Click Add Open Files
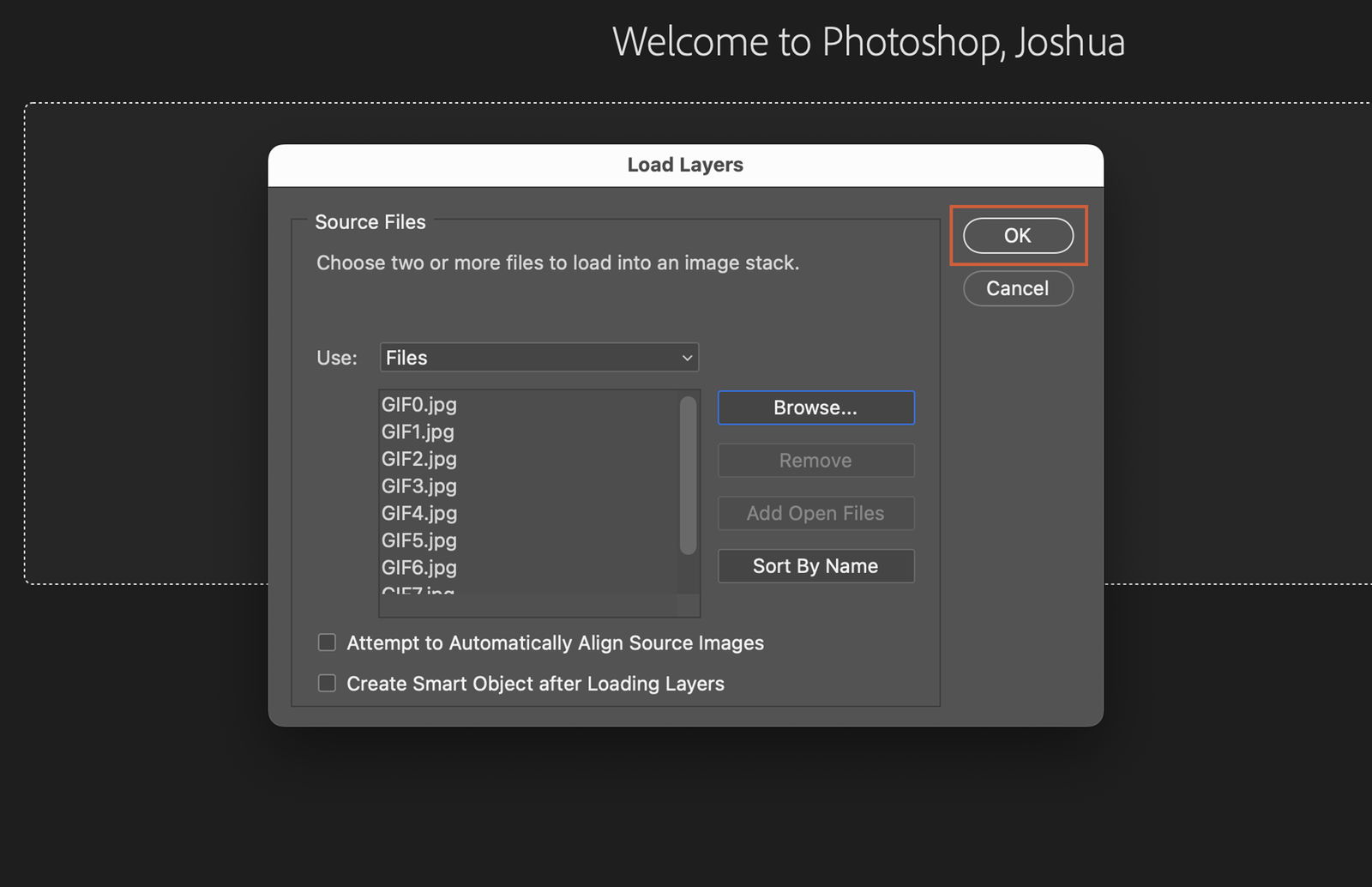This screenshot has height=887, width=1372. (x=815, y=513)
